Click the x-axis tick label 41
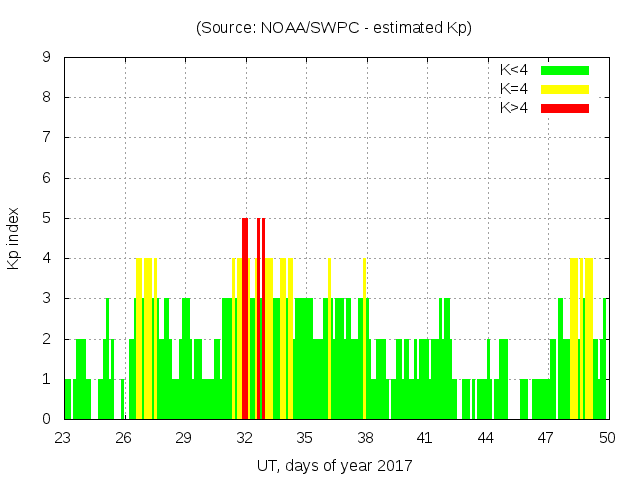The image size is (640, 480). 426,438
